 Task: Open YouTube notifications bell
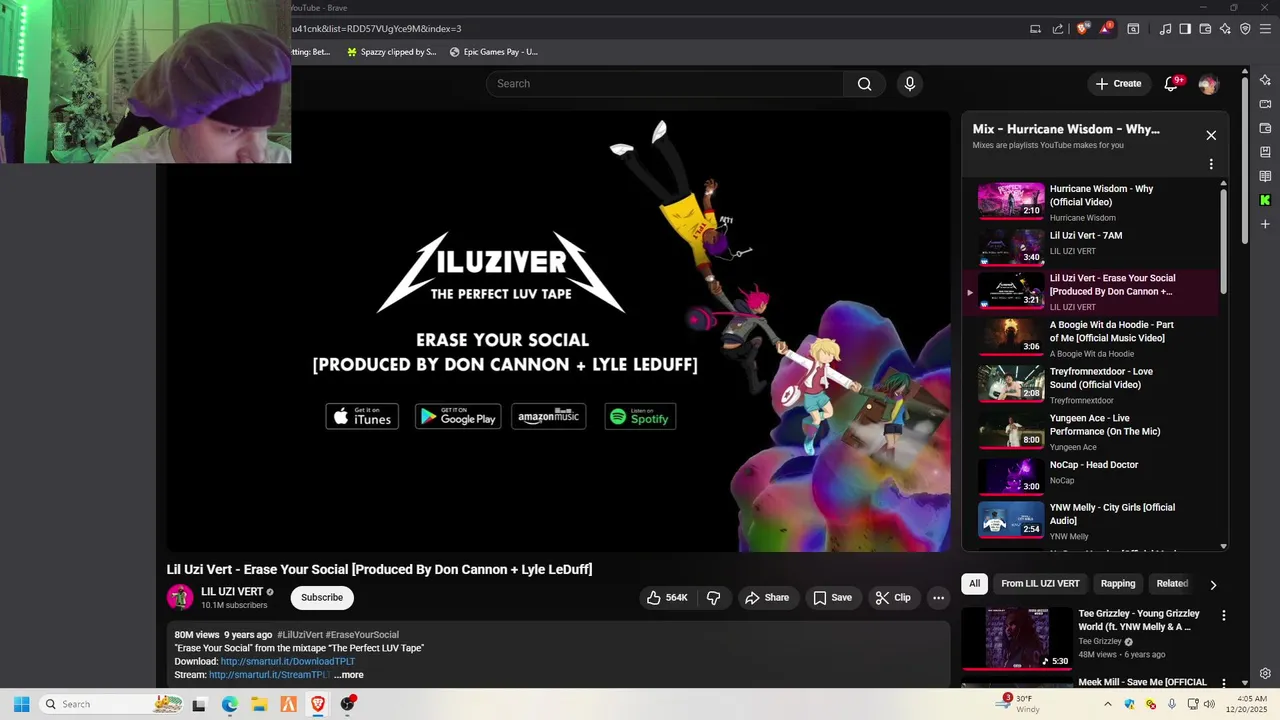pyautogui.click(x=1171, y=84)
